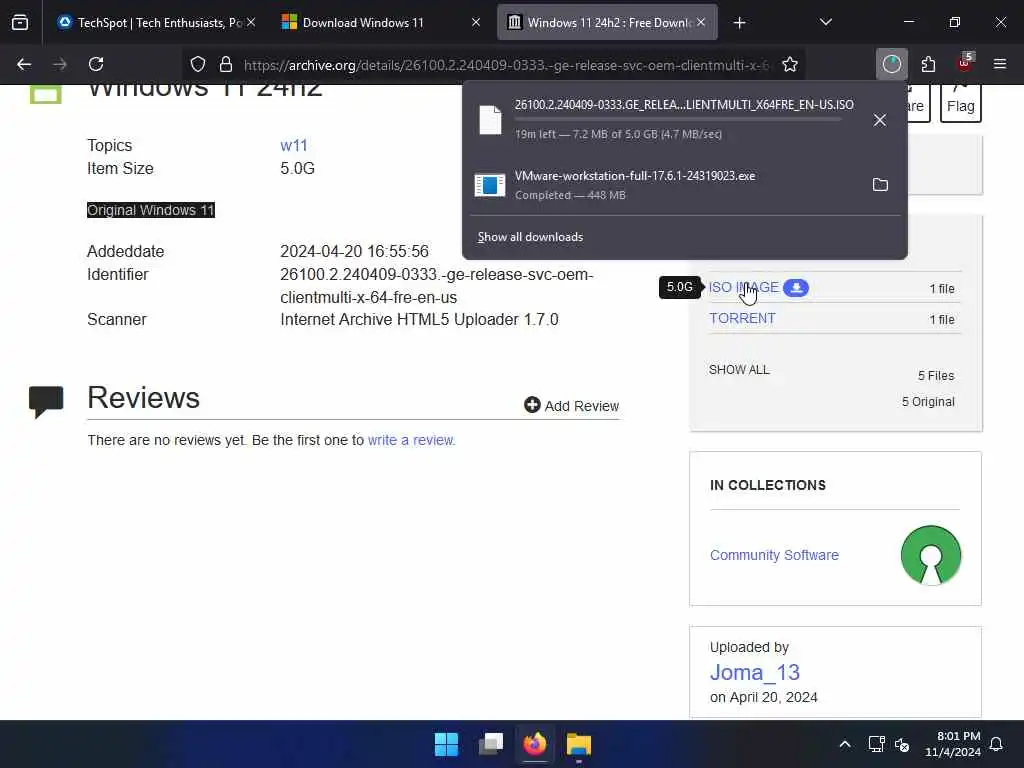Open SHOW ALL files link
The image size is (1024, 768).
[x=739, y=370]
